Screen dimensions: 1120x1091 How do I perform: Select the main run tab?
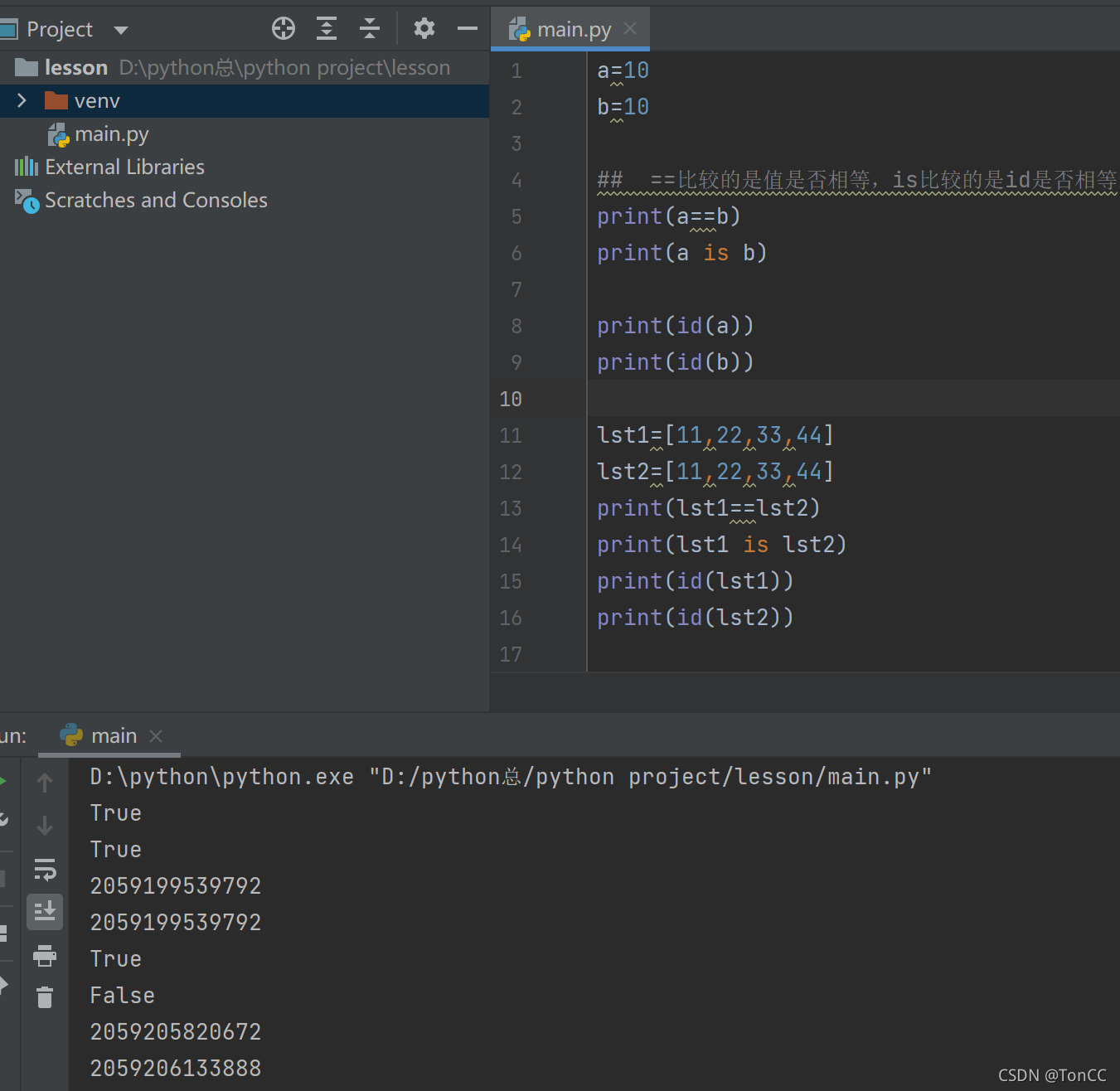pyautogui.click(x=114, y=735)
